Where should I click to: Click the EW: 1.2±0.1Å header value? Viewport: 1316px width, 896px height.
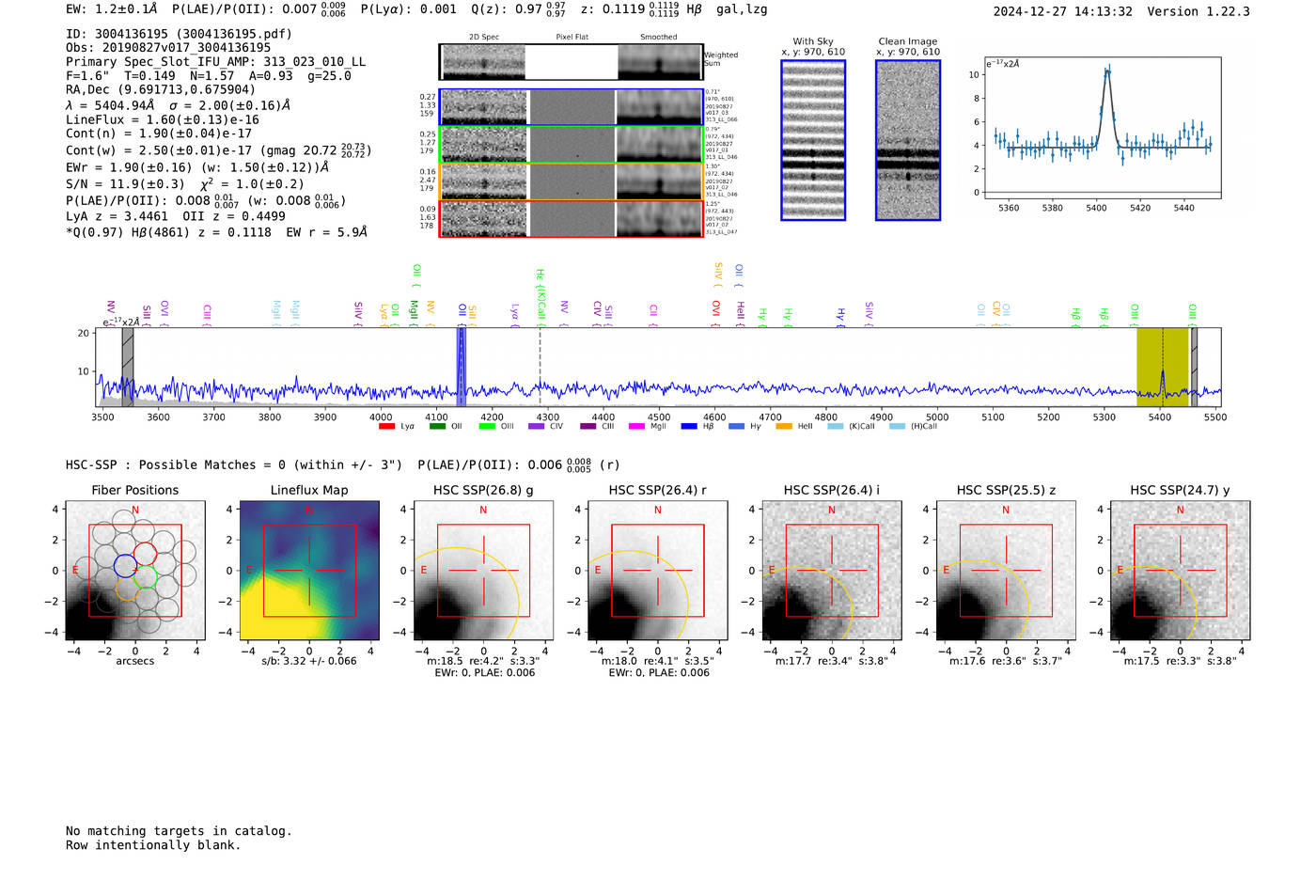pyautogui.click(x=112, y=9)
